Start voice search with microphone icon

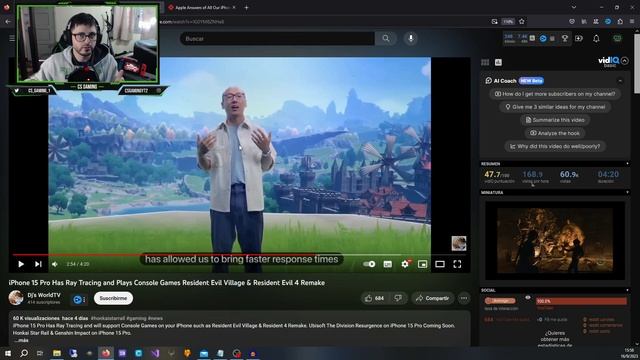pos(411,38)
